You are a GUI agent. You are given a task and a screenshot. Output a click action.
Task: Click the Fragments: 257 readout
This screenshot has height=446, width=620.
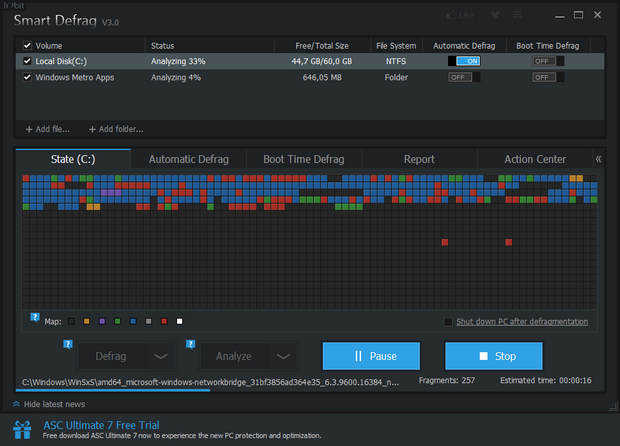[x=447, y=380]
